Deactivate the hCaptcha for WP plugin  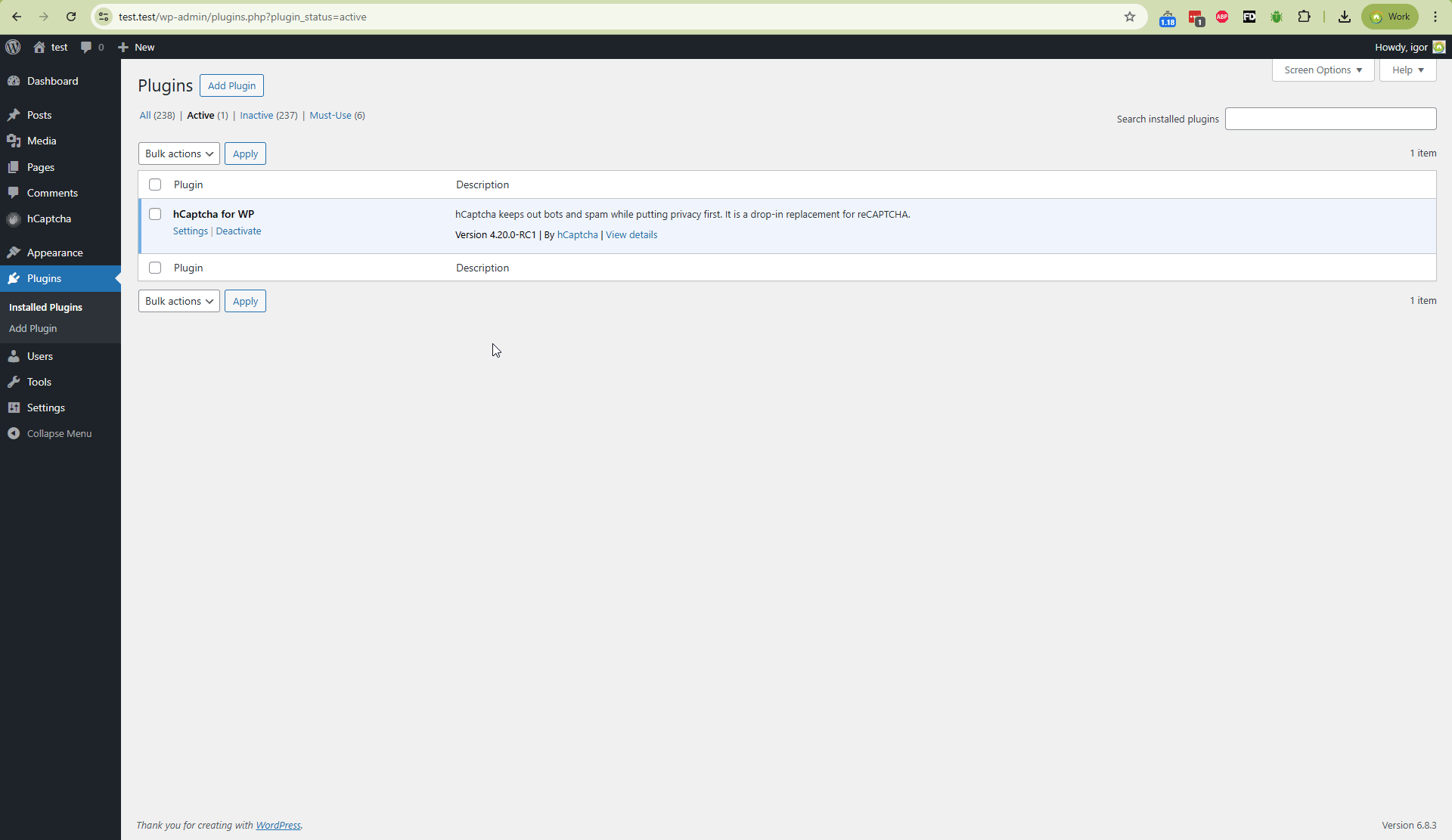pos(238,231)
